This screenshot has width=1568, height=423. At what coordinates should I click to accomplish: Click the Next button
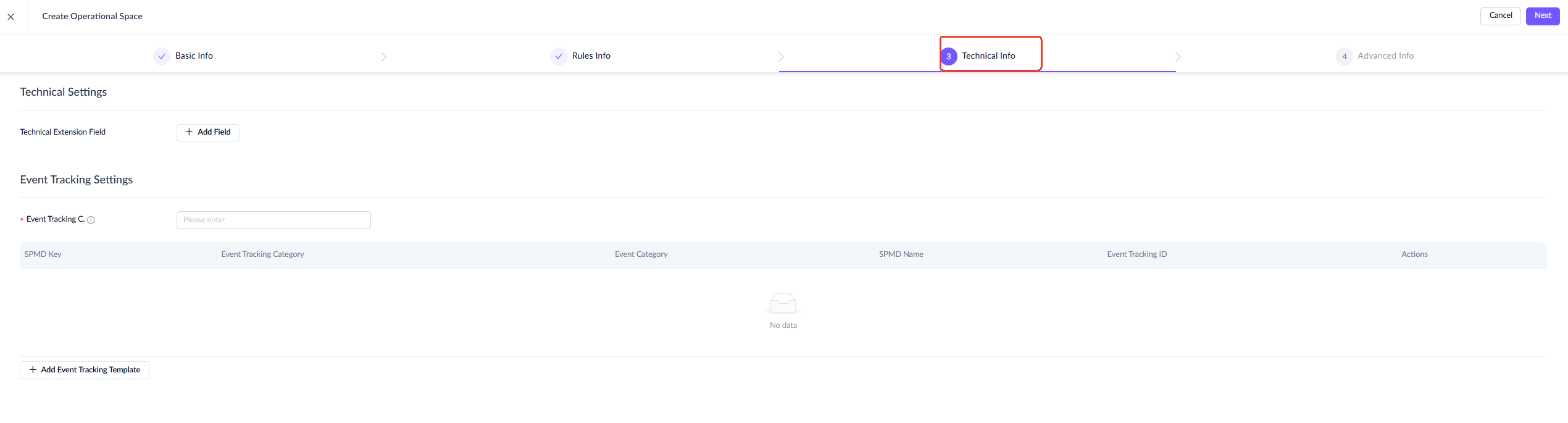[x=1543, y=16]
